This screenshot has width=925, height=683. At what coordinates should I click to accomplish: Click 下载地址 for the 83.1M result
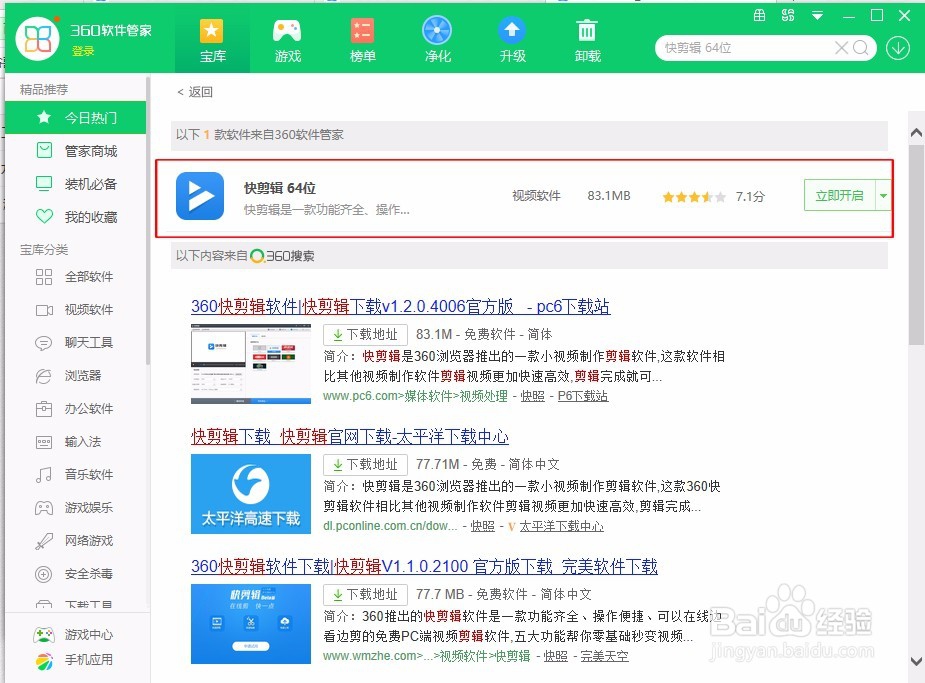(365, 334)
